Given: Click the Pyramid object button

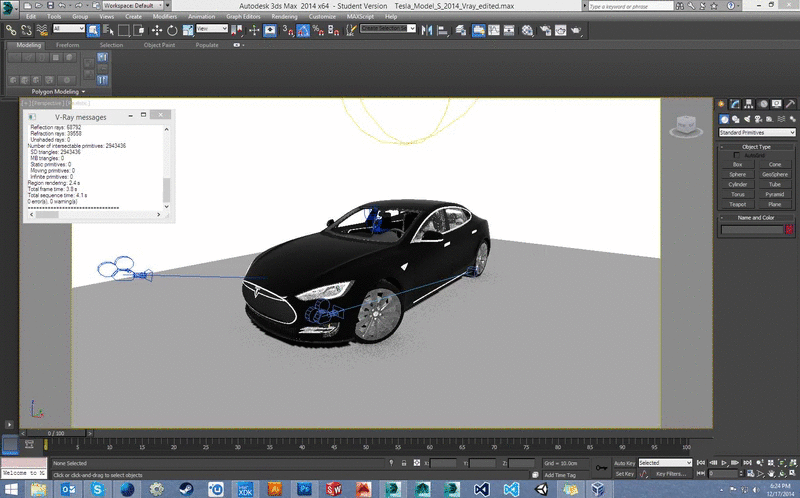Looking at the screenshot, I should (775, 194).
